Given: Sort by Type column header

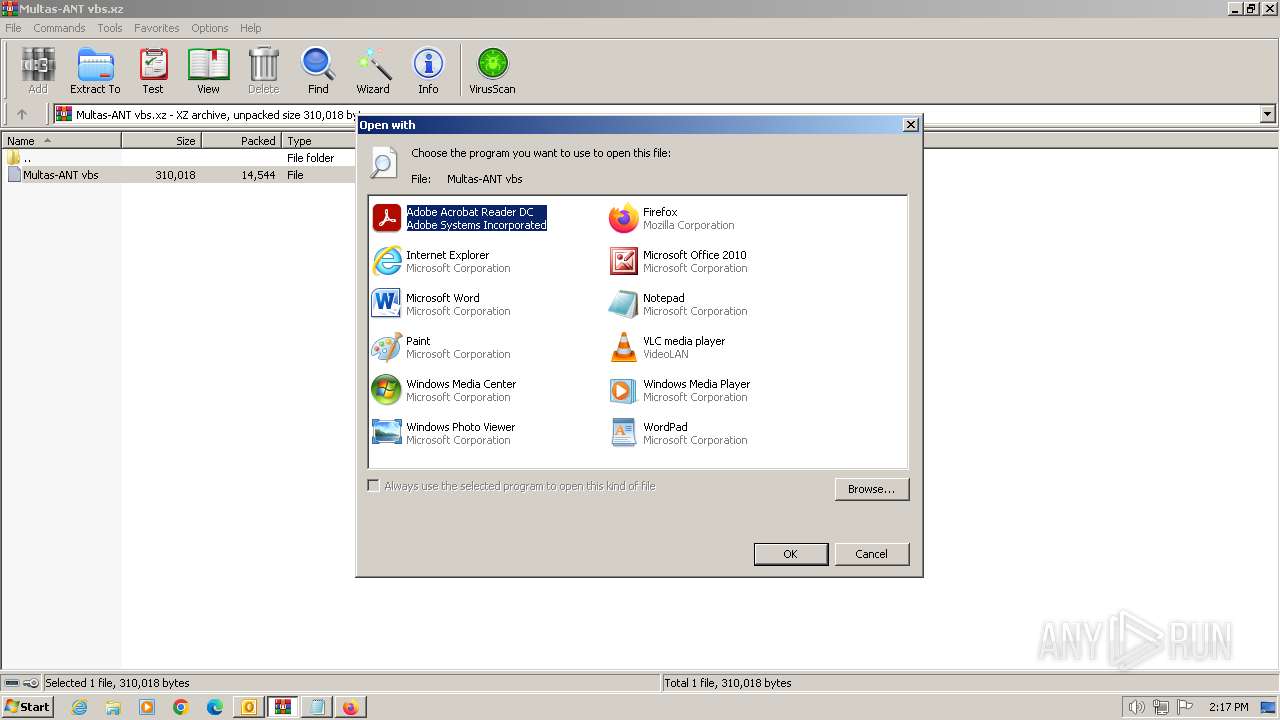Looking at the screenshot, I should click(320, 141).
